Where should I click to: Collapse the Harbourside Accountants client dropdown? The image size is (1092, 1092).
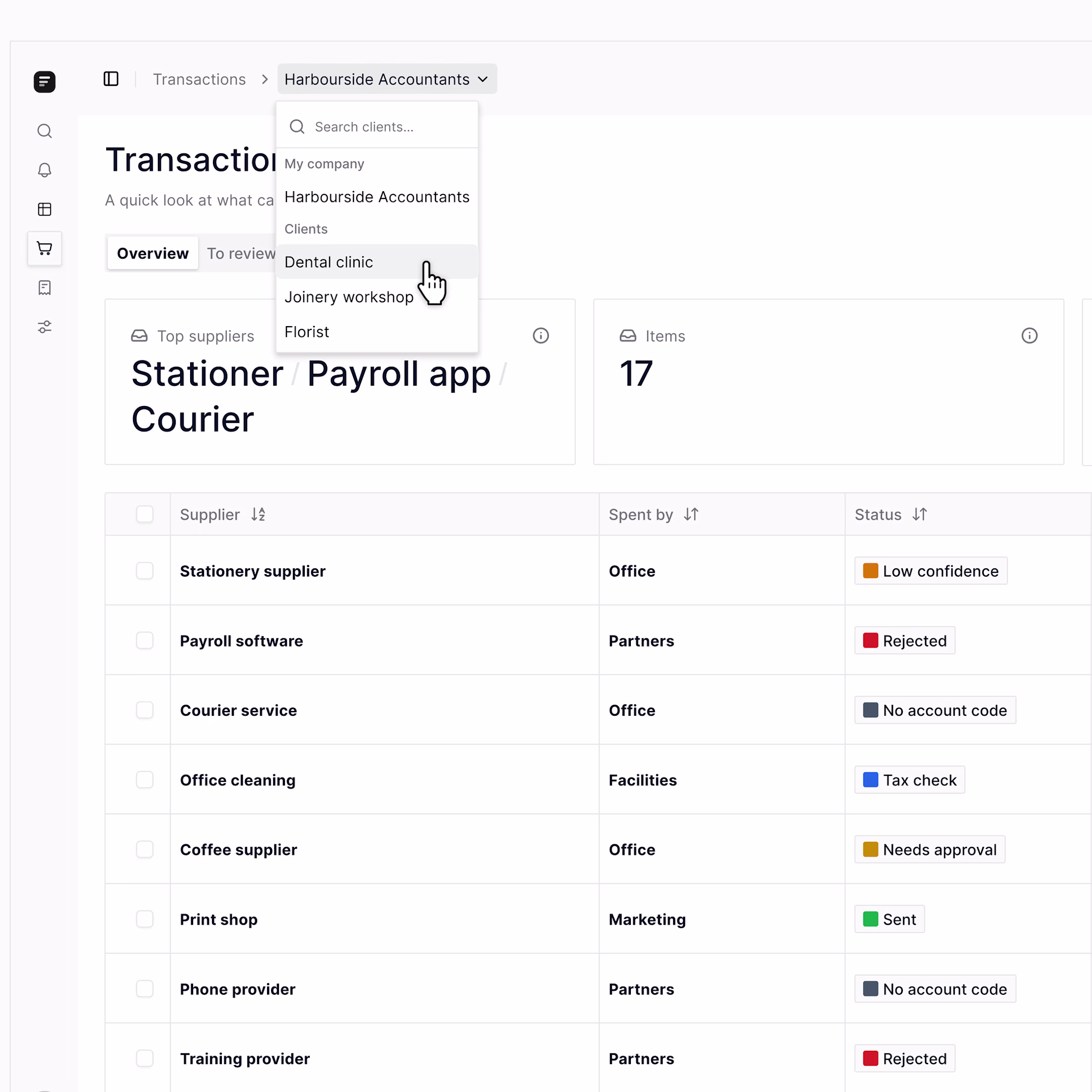click(387, 79)
